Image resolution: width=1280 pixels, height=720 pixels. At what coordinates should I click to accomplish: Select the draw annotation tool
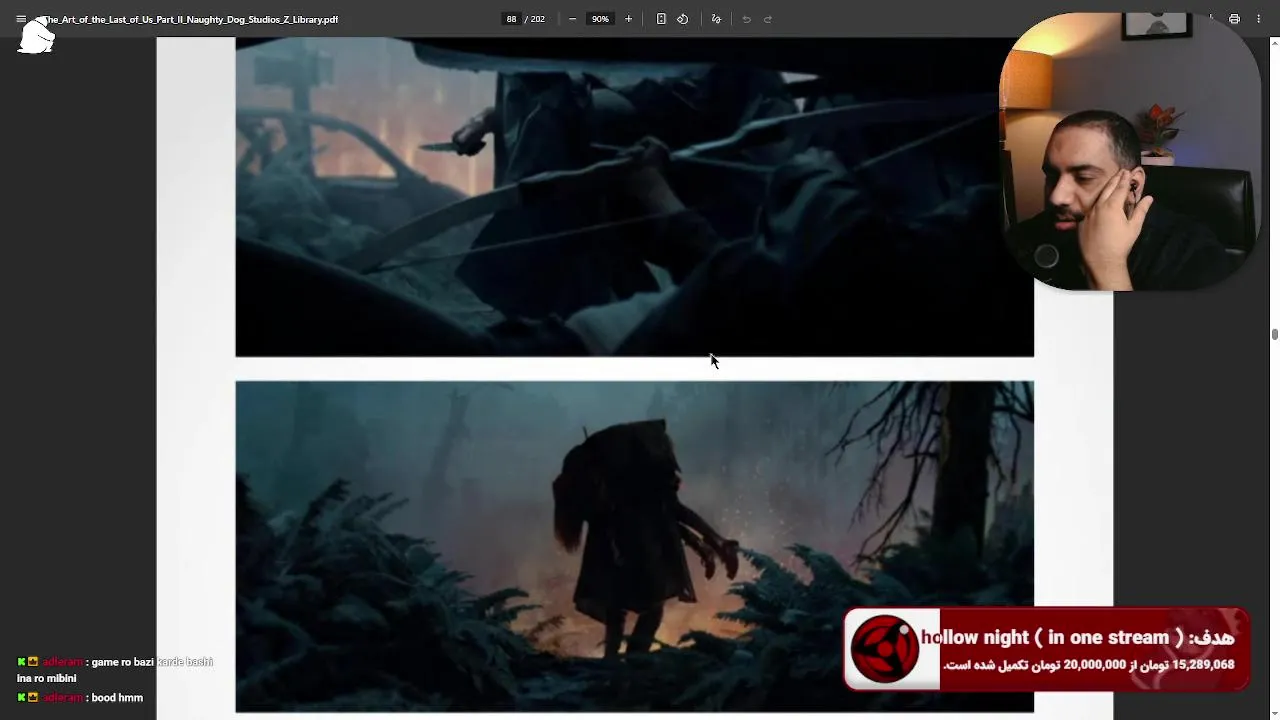coord(716,19)
